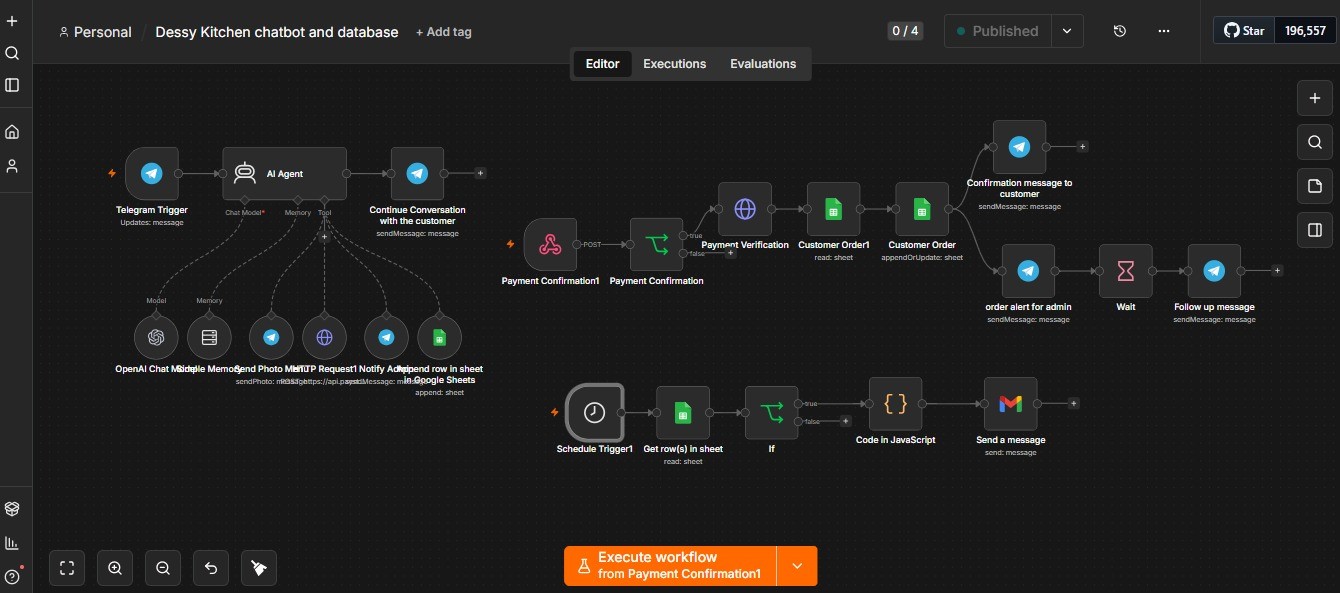
Task: Click the Dessy Kitchen workflow name
Action: tap(277, 32)
